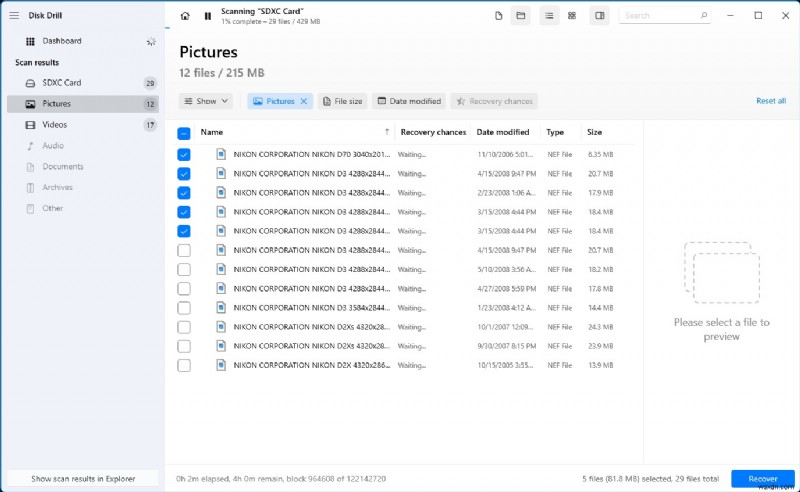This screenshot has height=492, width=800.
Task: Check the 5/10/2008 18.2 MB file checkbox
Action: click(x=184, y=269)
